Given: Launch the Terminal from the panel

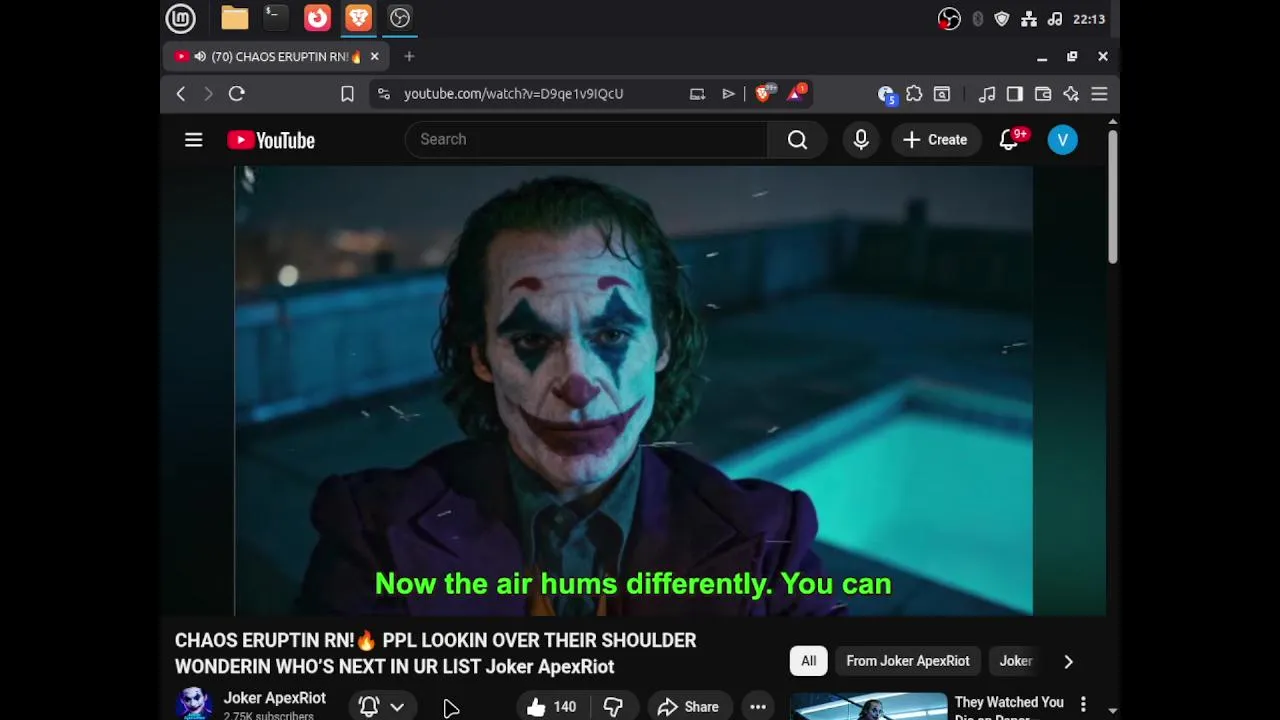Looking at the screenshot, I should [276, 18].
